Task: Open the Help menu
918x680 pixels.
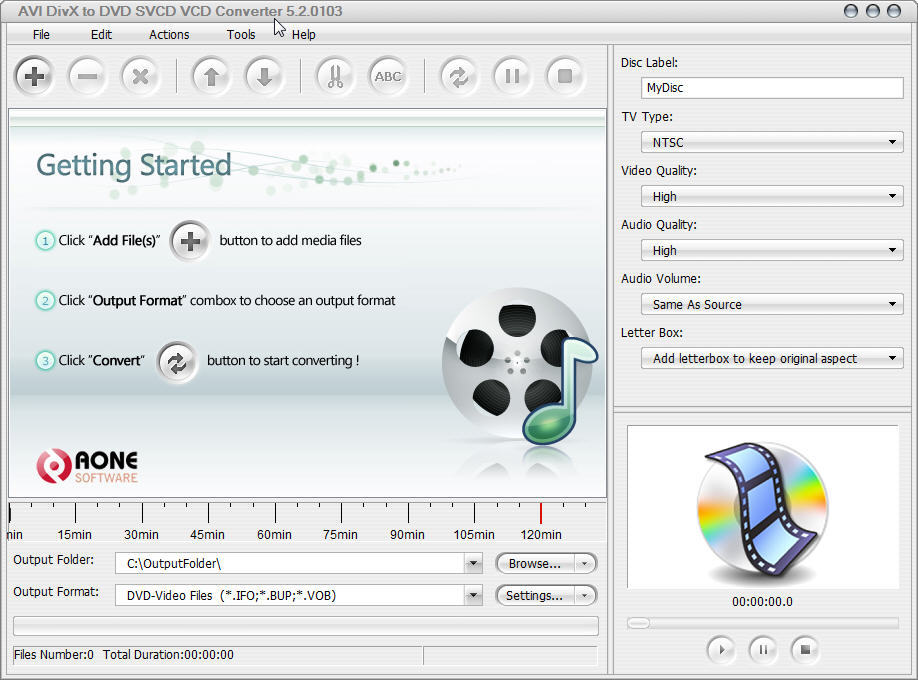Action: click(303, 35)
